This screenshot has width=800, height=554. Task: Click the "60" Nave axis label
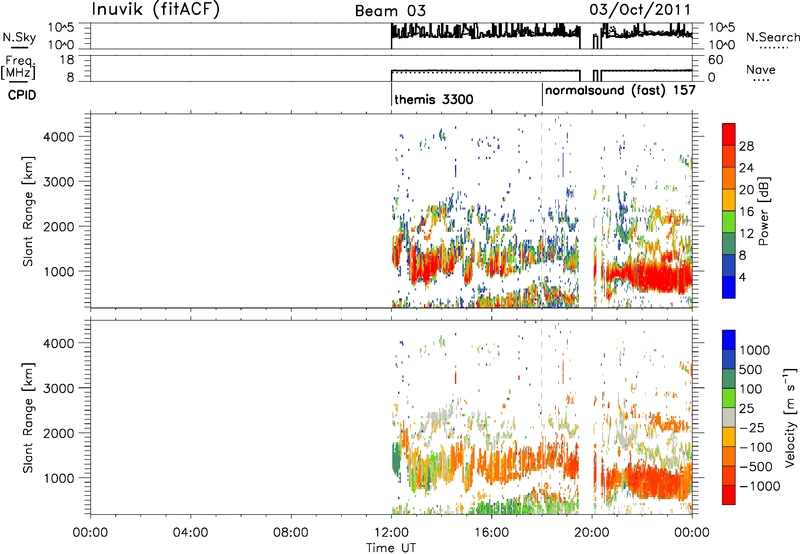click(x=716, y=60)
